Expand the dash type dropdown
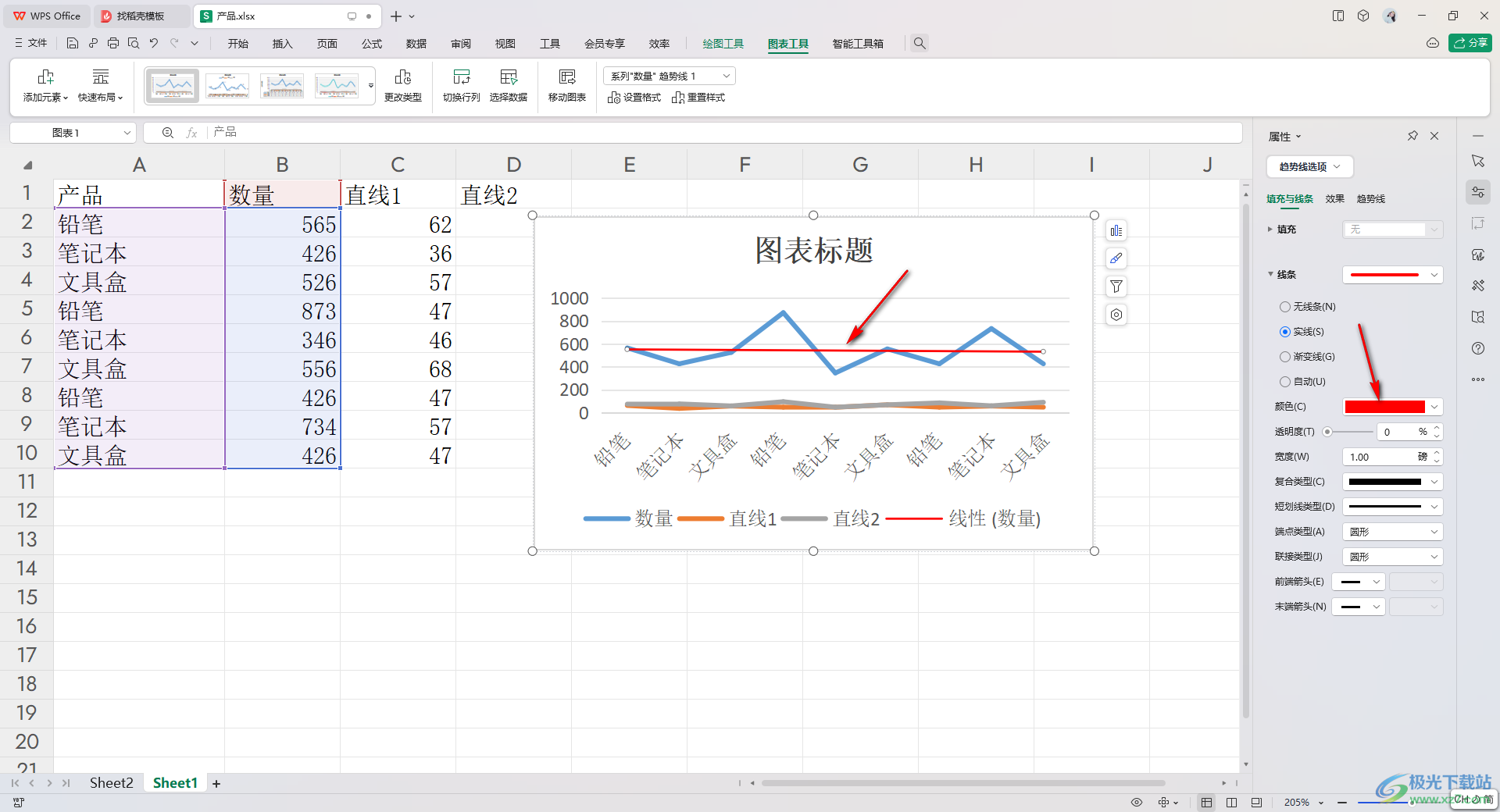 coord(1392,507)
